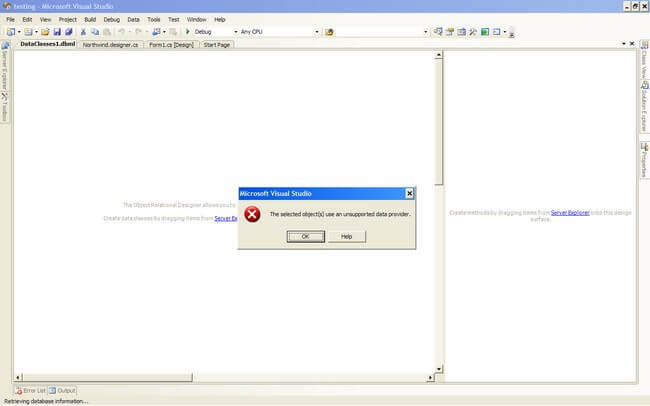
Task: Click the Navigate Backward toolbar icon
Action: pyautogui.click(x=156, y=32)
